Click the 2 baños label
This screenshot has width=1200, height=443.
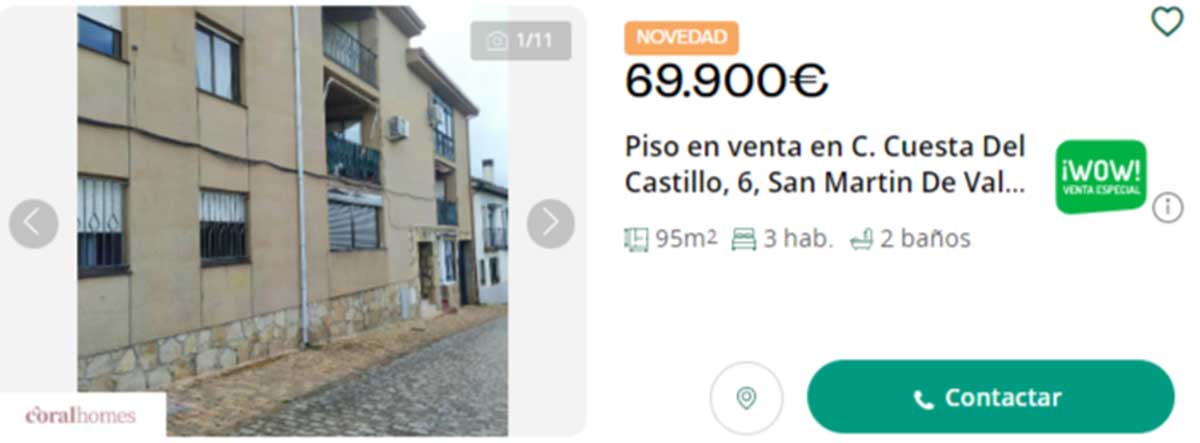pyautogui.click(x=925, y=240)
